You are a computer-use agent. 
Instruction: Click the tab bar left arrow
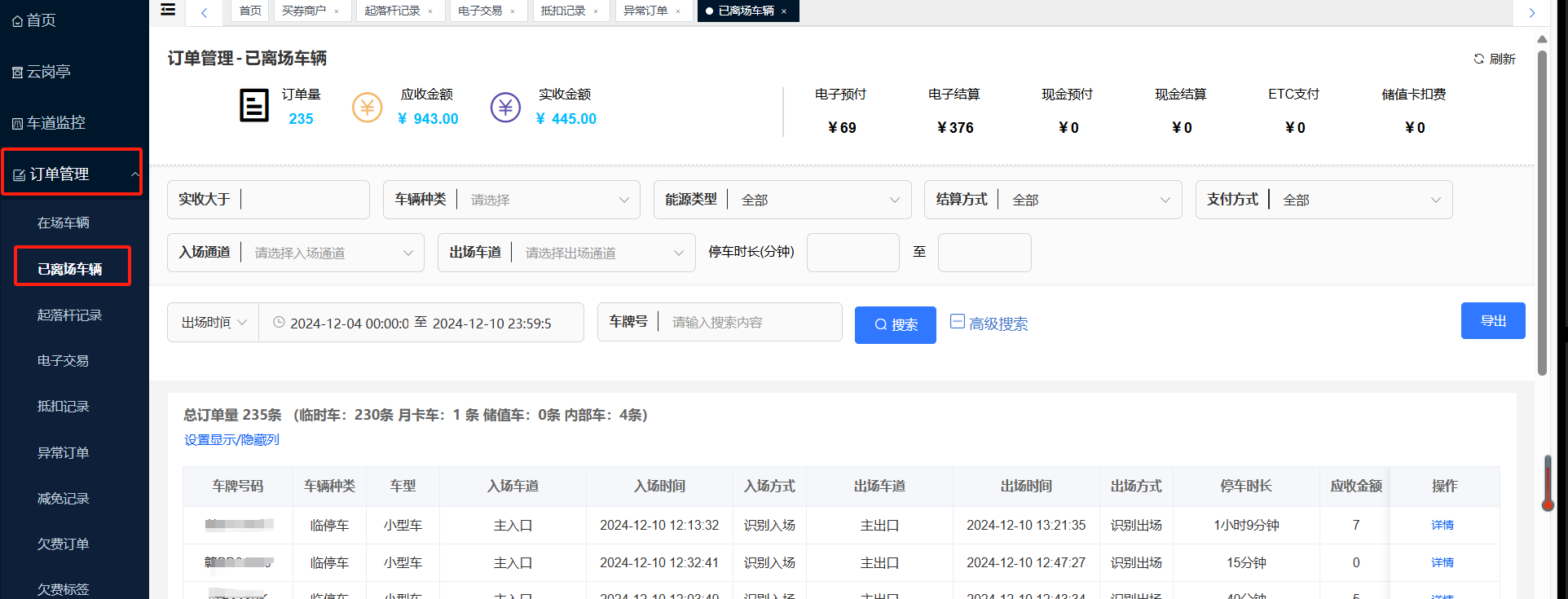point(205,12)
